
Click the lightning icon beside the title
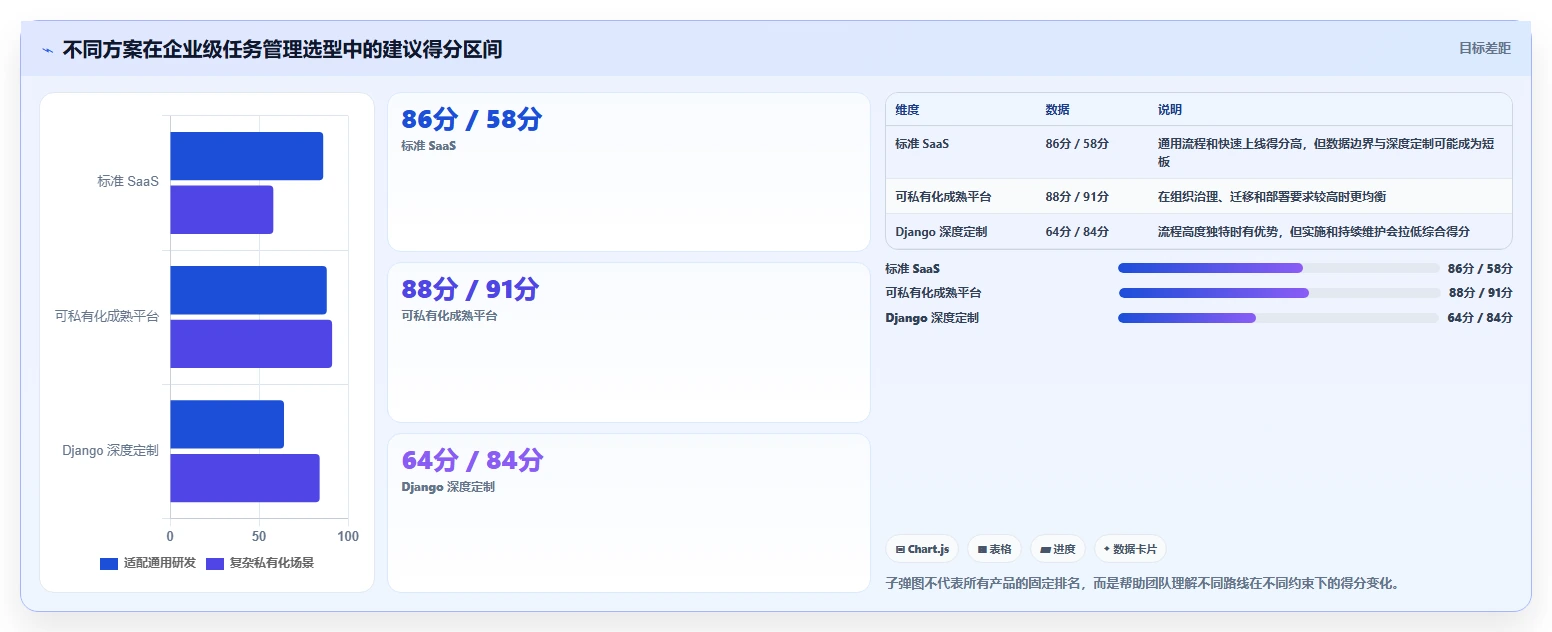click(x=47, y=50)
